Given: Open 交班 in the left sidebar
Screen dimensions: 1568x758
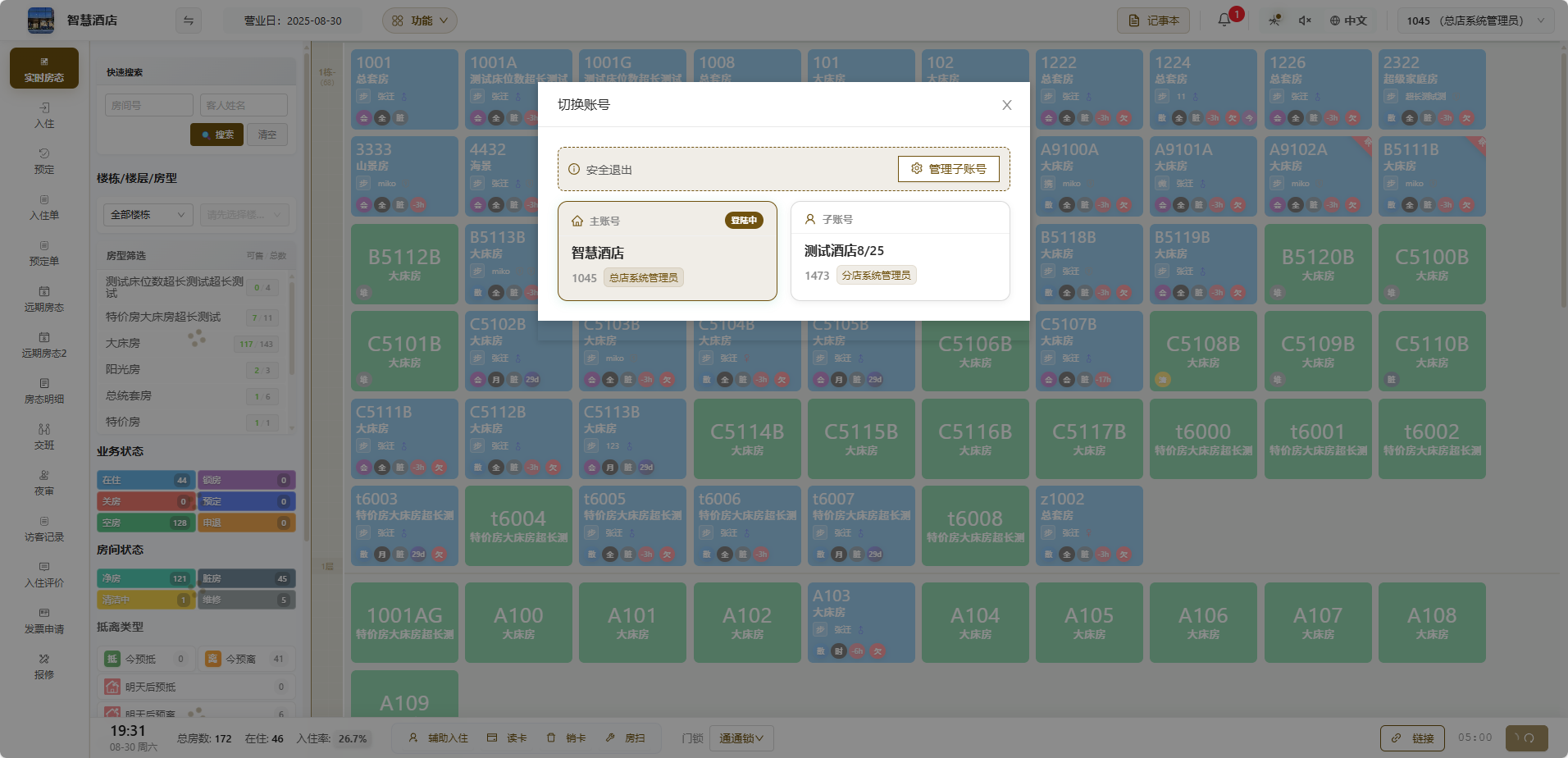Looking at the screenshot, I should 44,436.
